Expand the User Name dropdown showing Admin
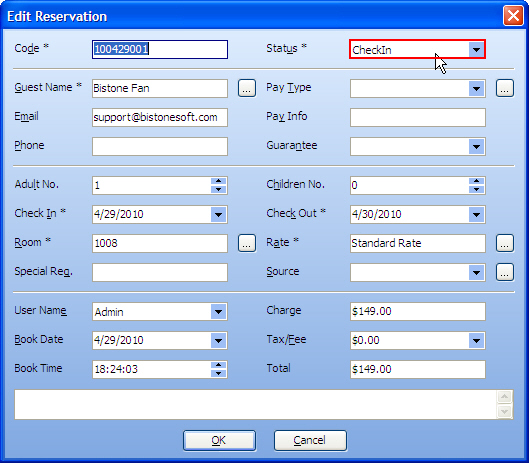The width and height of the screenshot is (529, 463). coord(218,312)
